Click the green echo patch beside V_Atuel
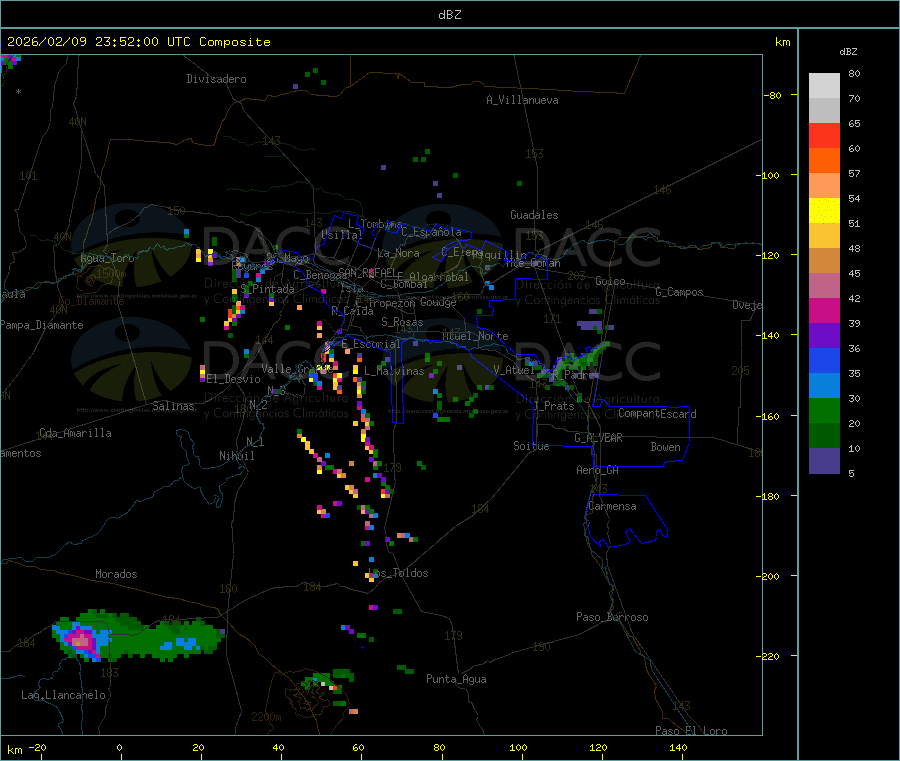Screen dimensions: 900x761 [x=576, y=364]
